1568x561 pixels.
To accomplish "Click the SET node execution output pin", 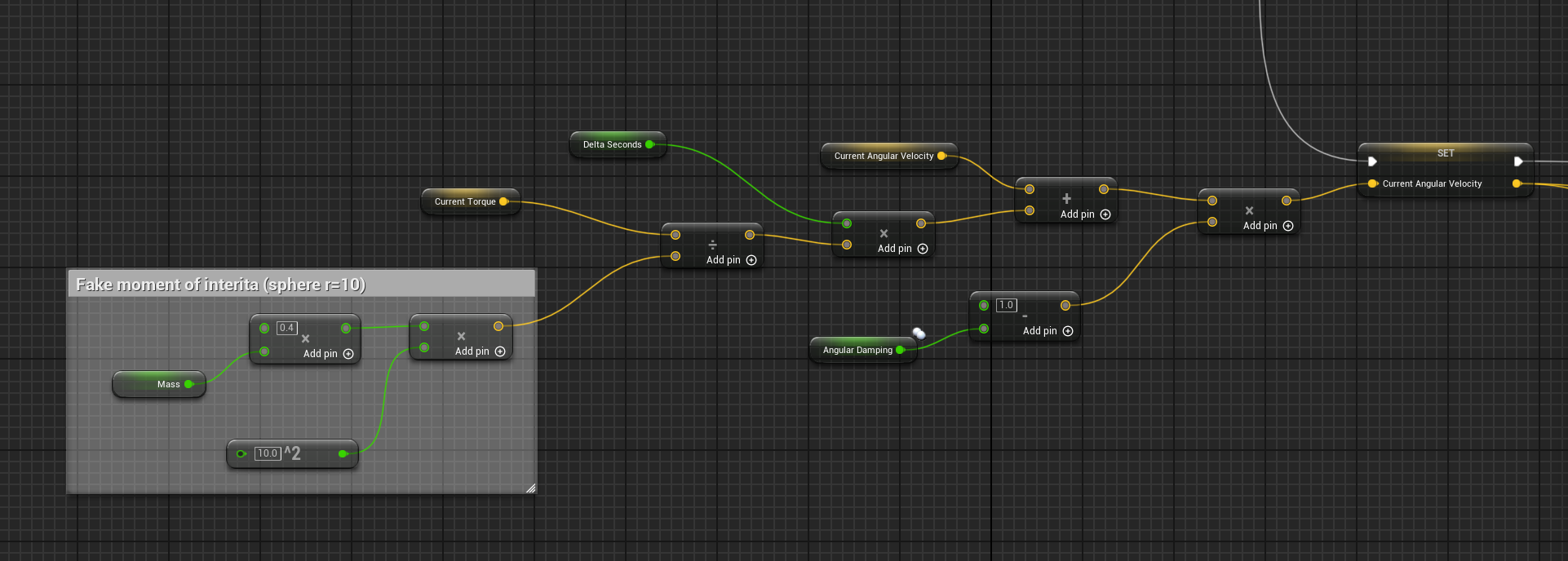I will 1517,161.
